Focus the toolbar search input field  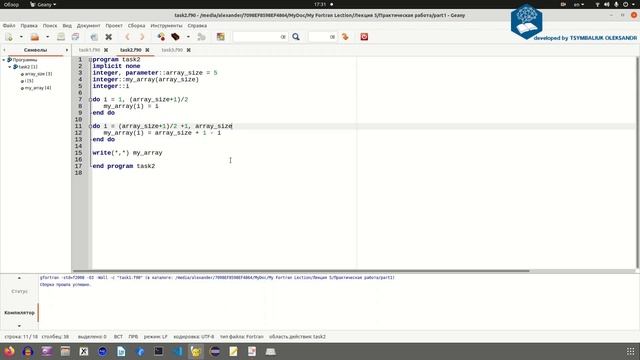pyautogui.click(x=260, y=37)
